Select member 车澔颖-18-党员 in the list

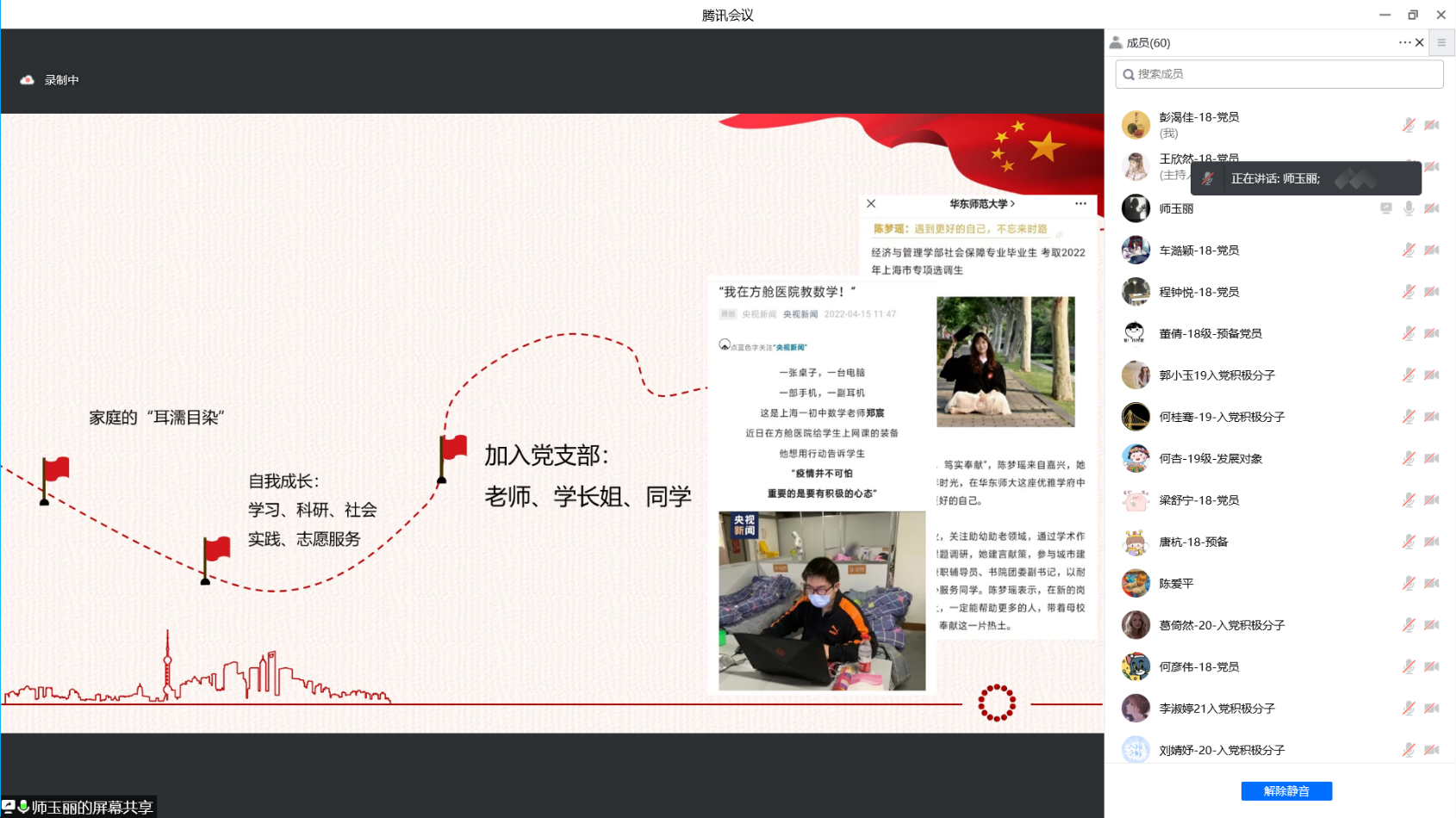pos(1279,250)
